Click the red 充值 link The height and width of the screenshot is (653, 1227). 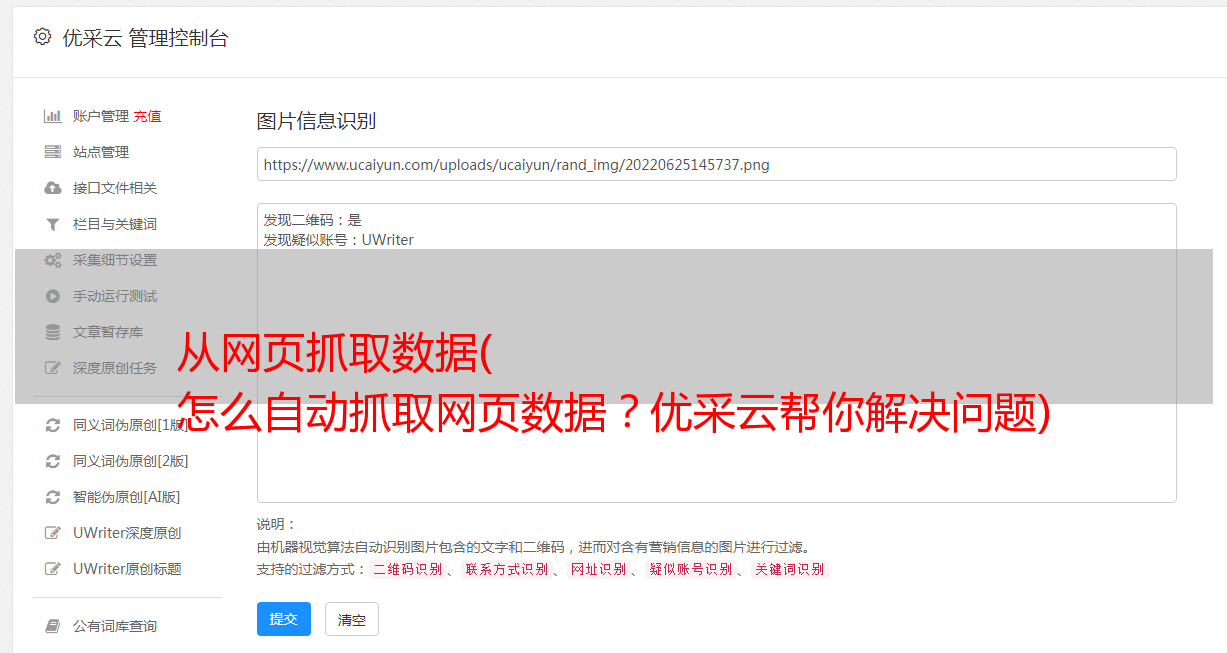coord(147,116)
